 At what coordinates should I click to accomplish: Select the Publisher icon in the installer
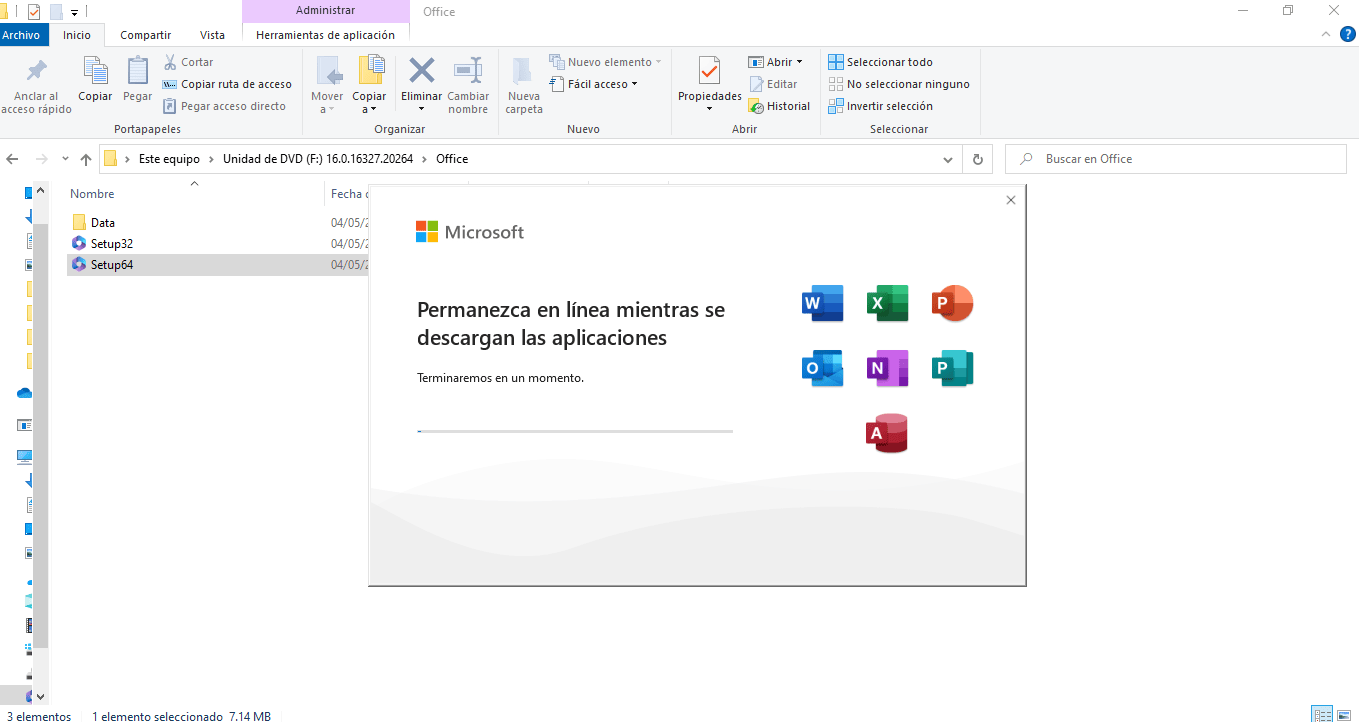coord(951,368)
